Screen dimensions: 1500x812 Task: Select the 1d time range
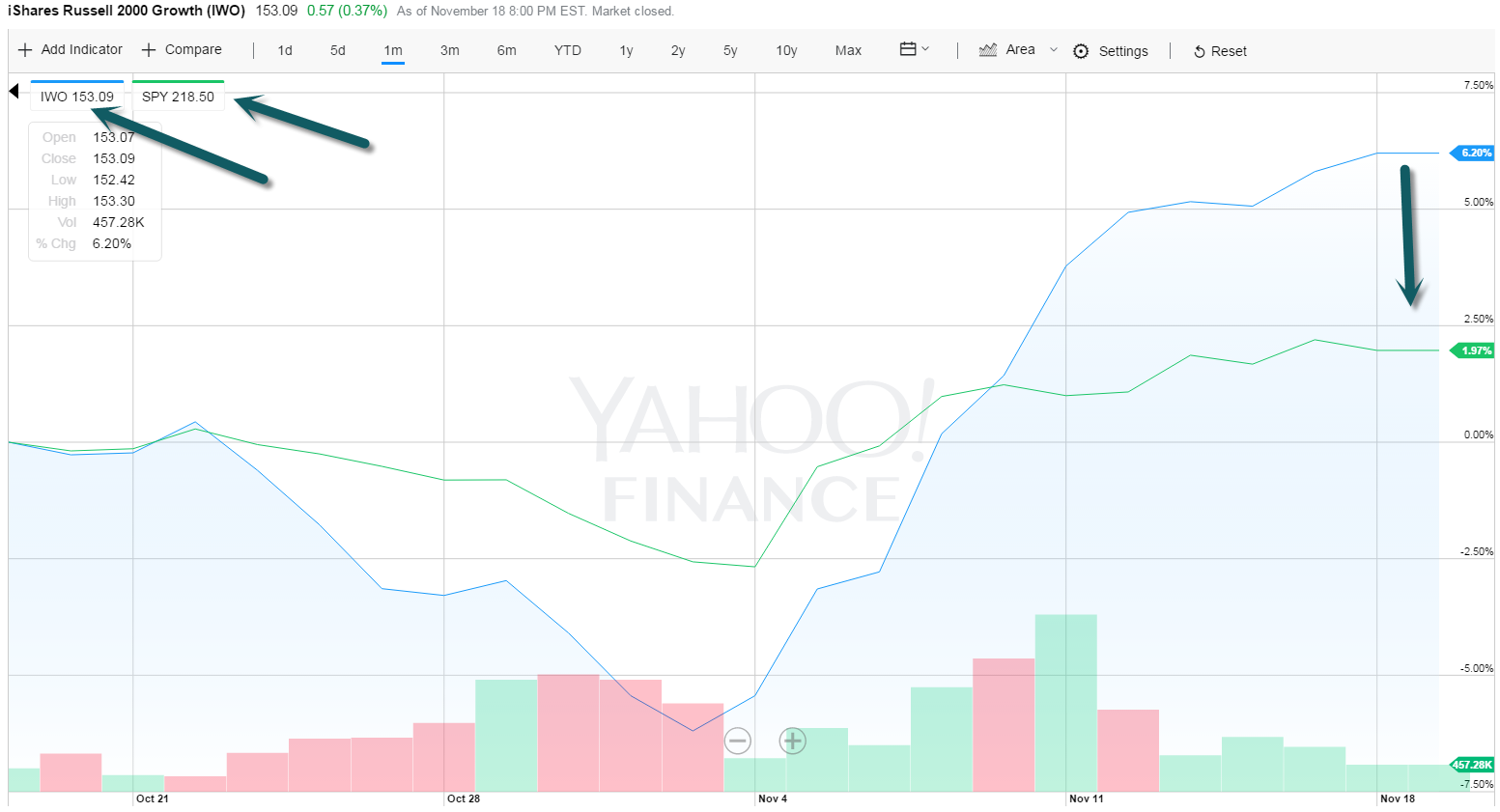pos(285,51)
